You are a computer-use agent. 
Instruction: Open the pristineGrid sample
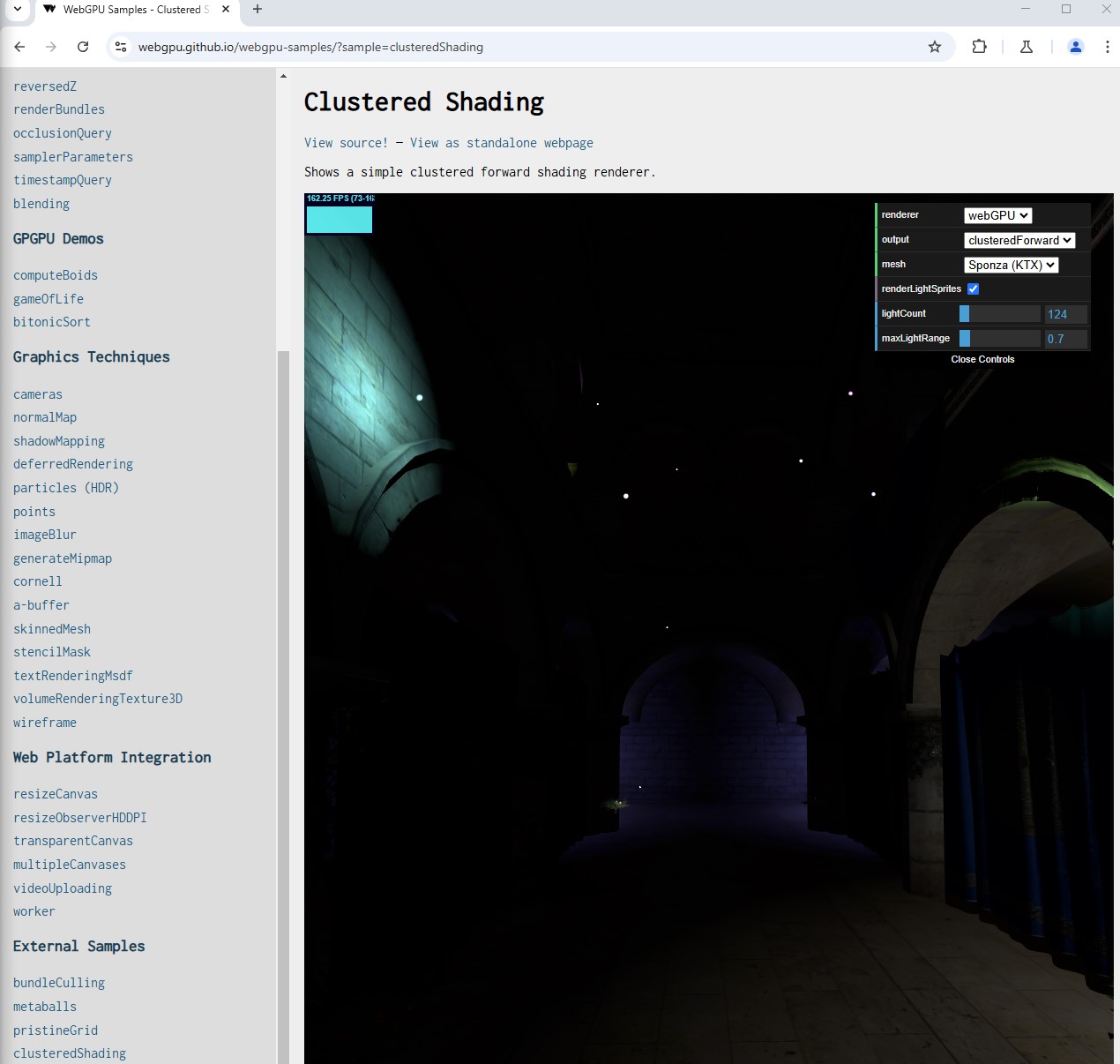click(56, 1030)
